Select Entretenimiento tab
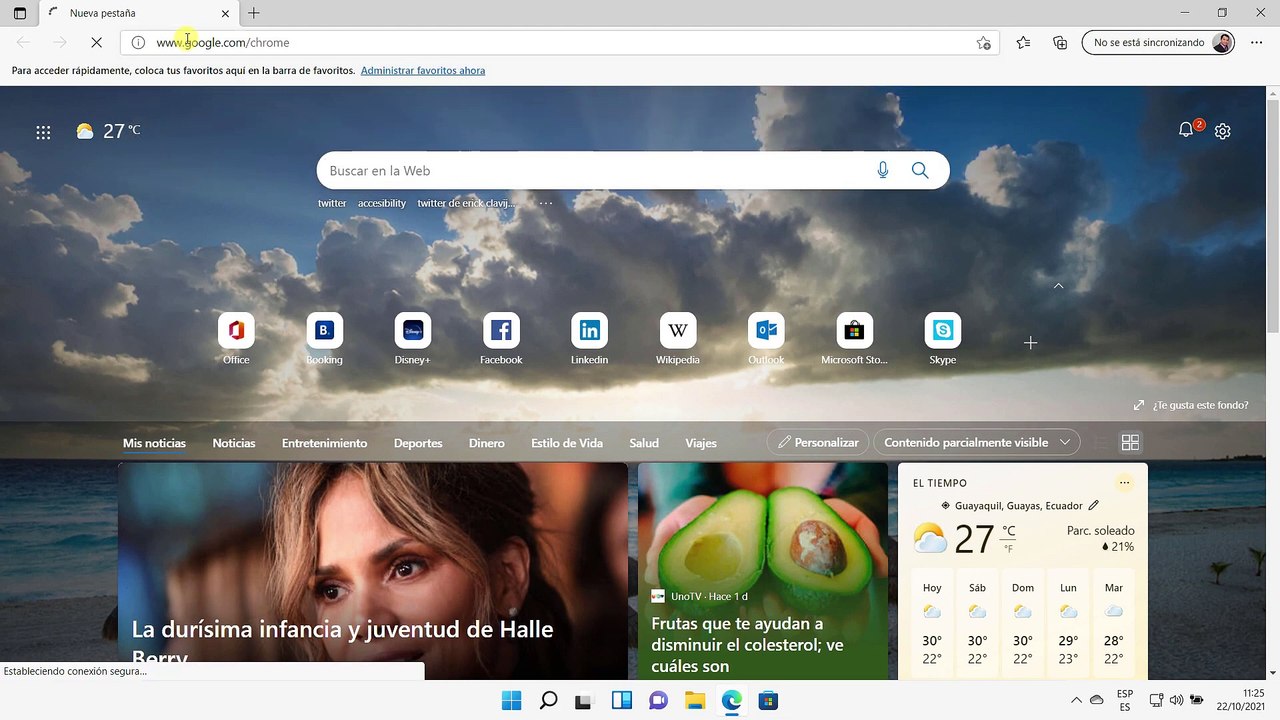1280x720 pixels. tap(324, 443)
